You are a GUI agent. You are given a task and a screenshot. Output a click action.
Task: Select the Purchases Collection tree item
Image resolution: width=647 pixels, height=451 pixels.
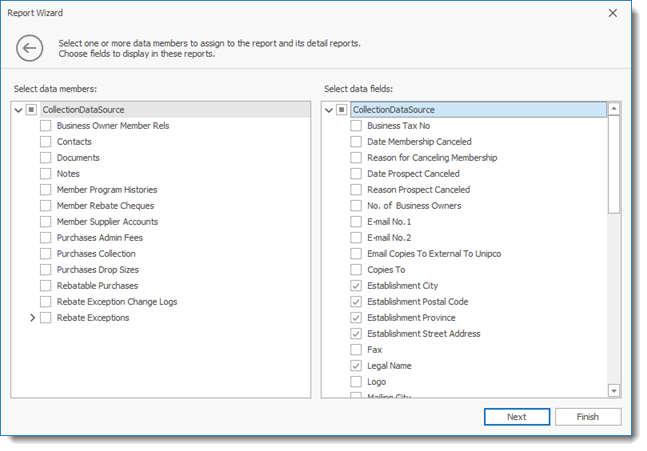[x=98, y=254]
